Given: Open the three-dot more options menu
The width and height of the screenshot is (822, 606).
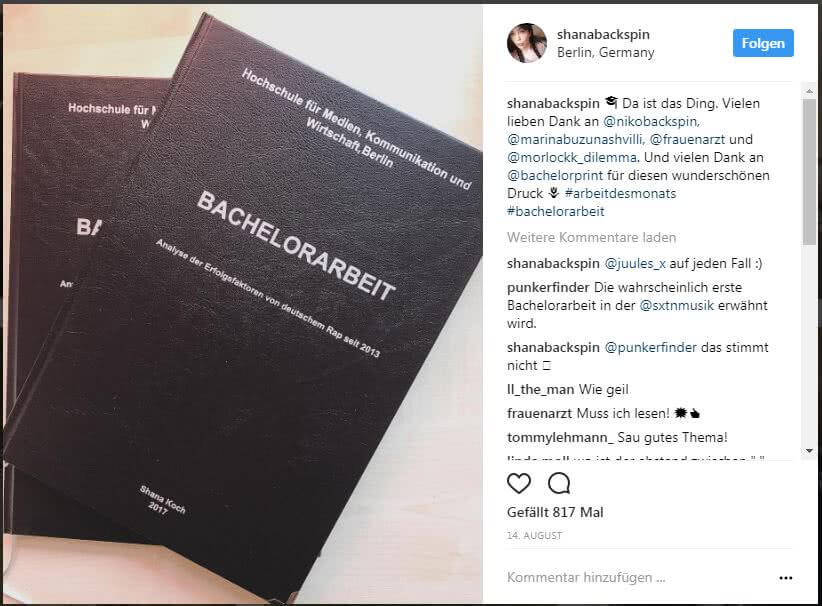Looking at the screenshot, I should [785, 578].
